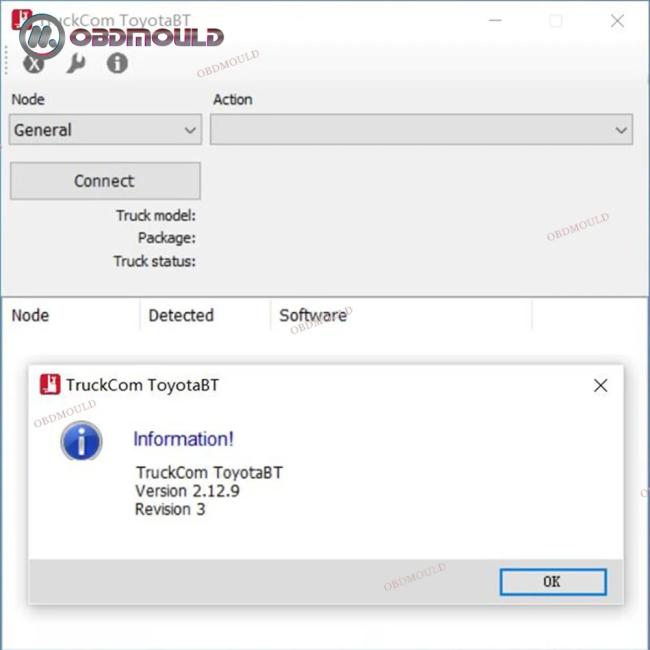Confirm the dialog with OK
Viewport: 650px width, 650px height.
coord(553,582)
